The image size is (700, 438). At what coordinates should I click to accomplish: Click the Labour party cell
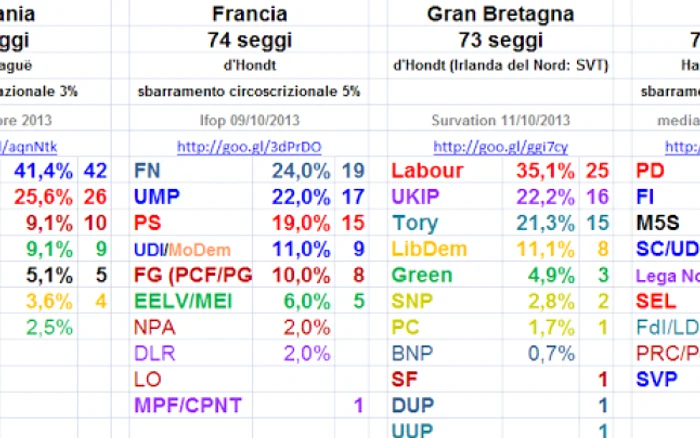pyautogui.click(x=445, y=171)
